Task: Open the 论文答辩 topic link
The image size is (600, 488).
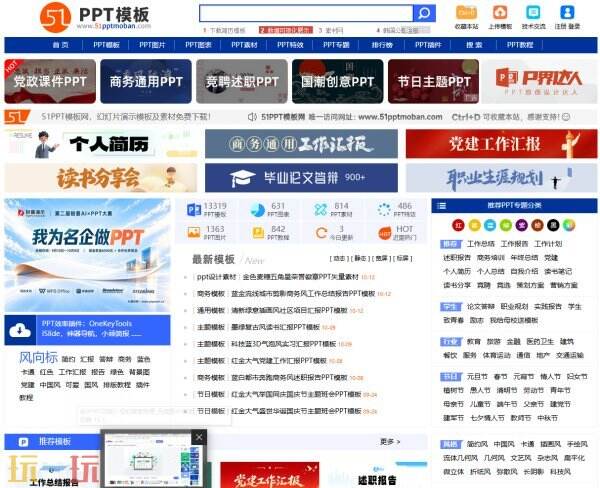Action: [481, 307]
